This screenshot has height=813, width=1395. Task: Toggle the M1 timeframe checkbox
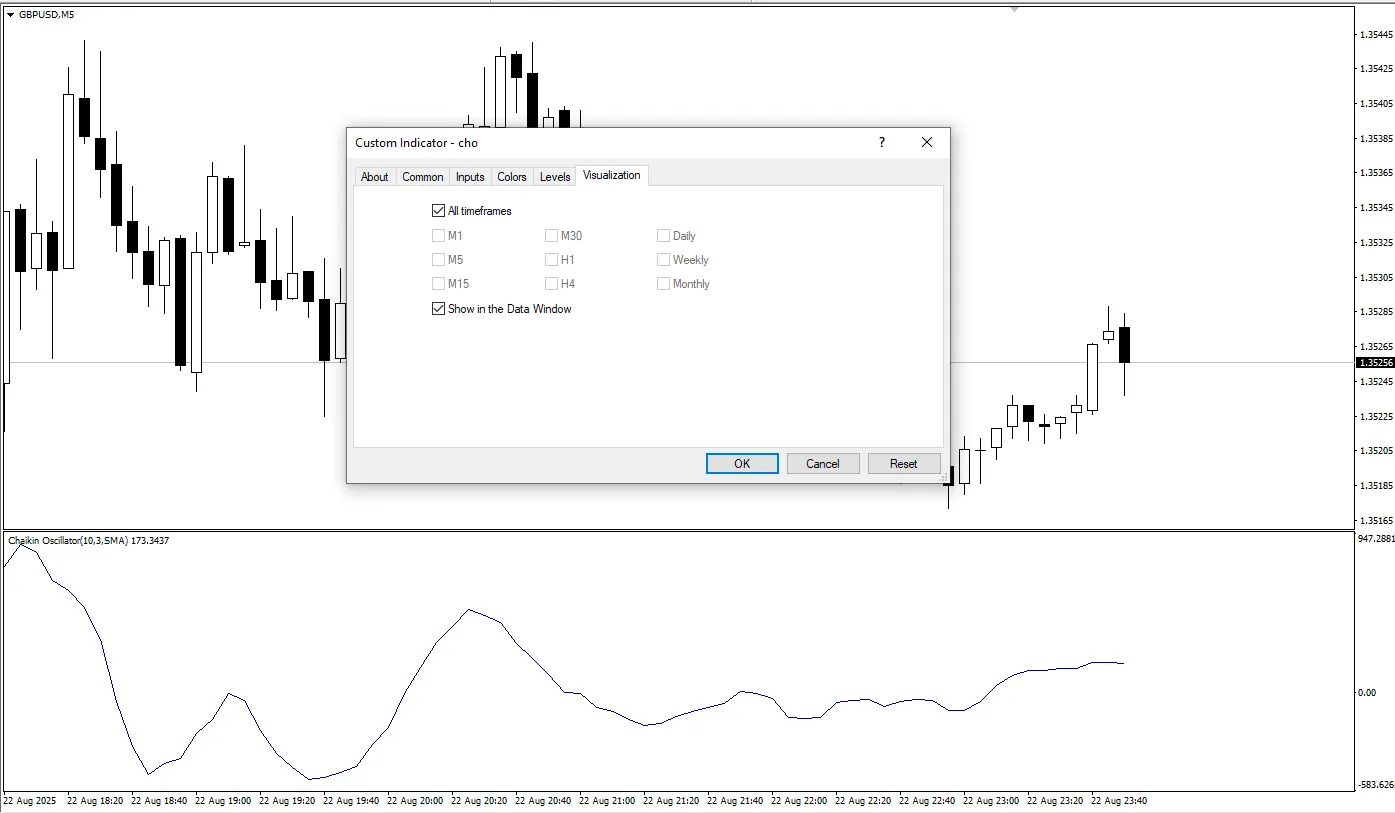(438, 236)
